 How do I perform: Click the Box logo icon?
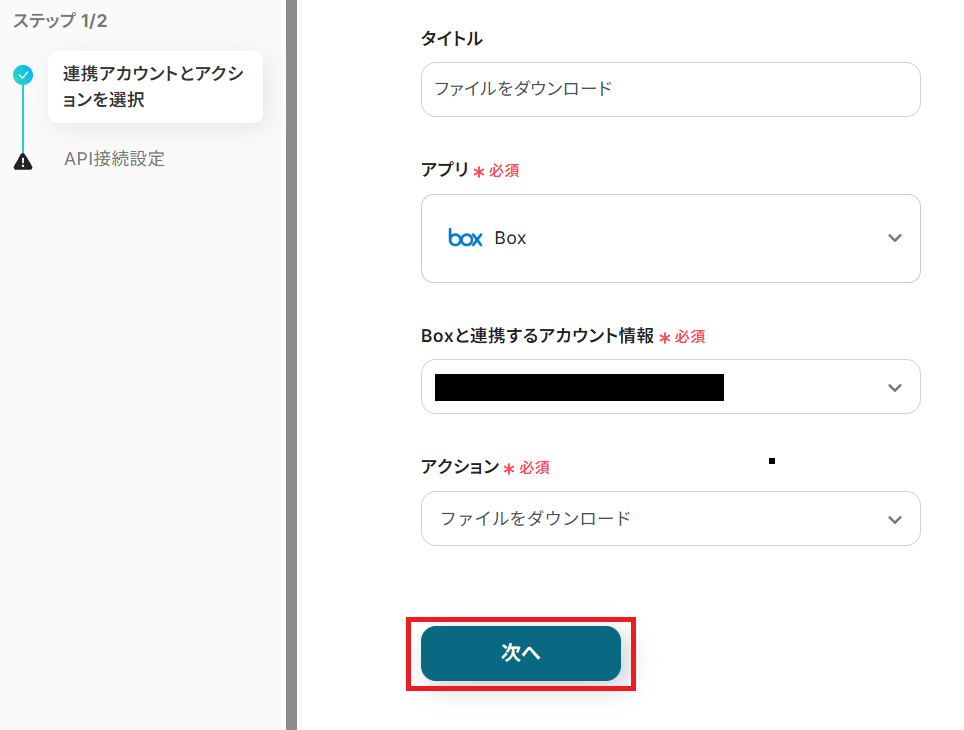(465, 238)
